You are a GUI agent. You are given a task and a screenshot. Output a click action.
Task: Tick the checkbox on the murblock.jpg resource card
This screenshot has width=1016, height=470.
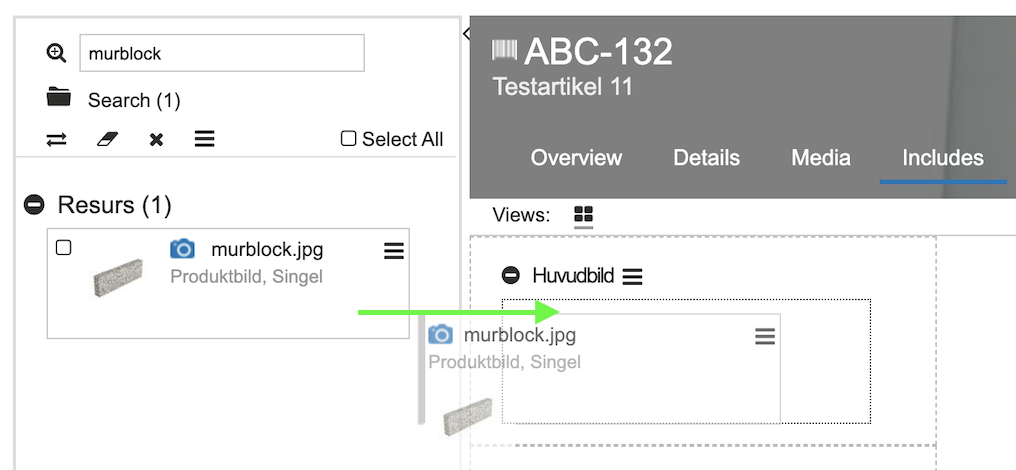(x=63, y=247)
